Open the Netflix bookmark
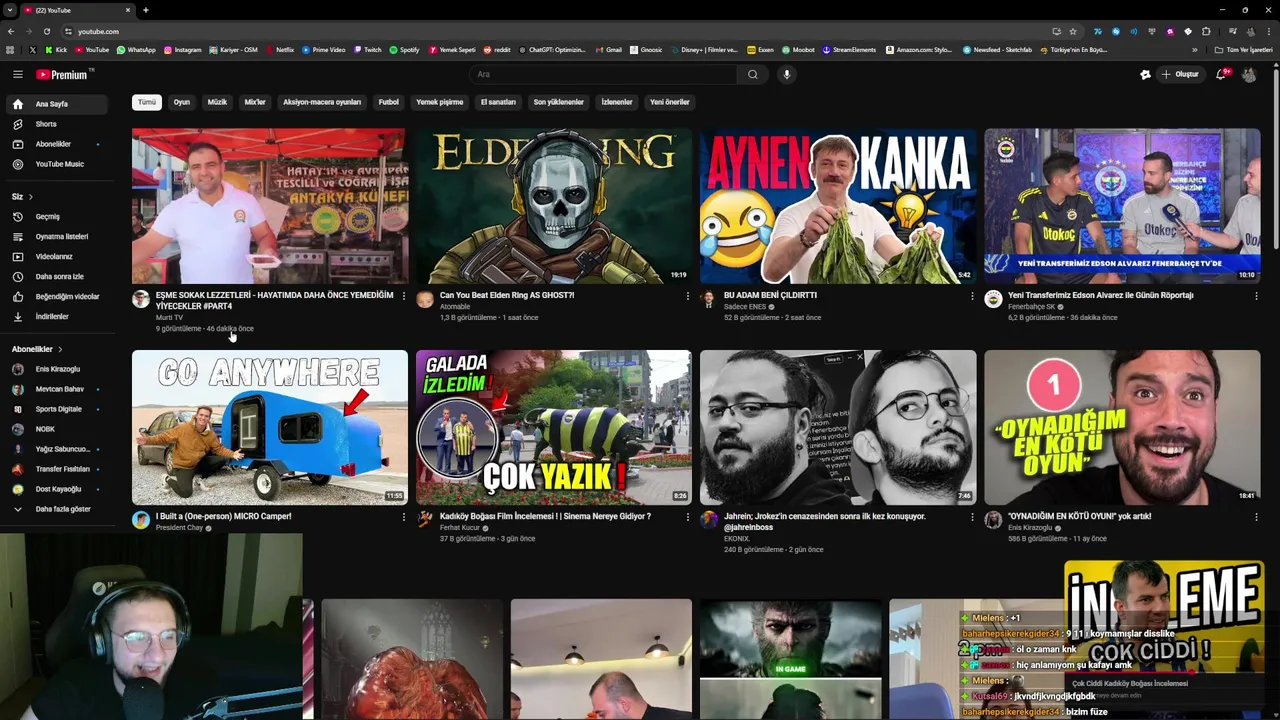 point(279,49)
